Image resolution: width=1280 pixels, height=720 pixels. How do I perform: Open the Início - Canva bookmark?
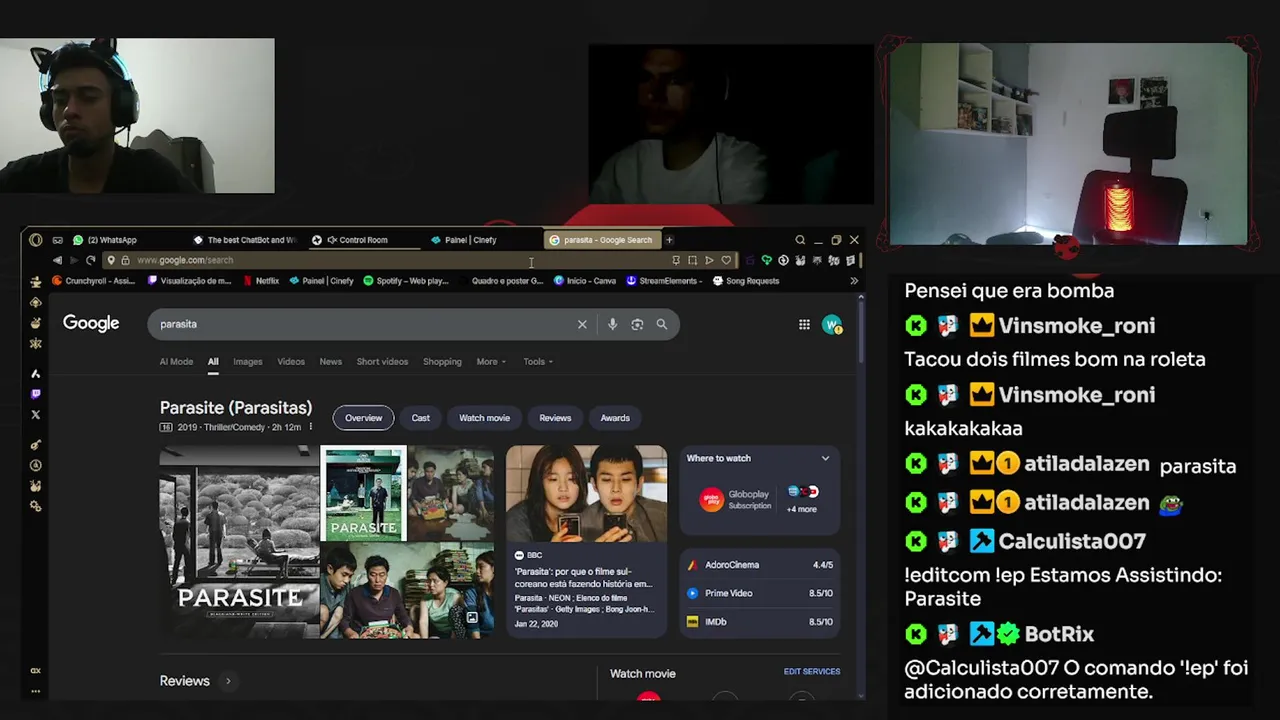[585, 281]
